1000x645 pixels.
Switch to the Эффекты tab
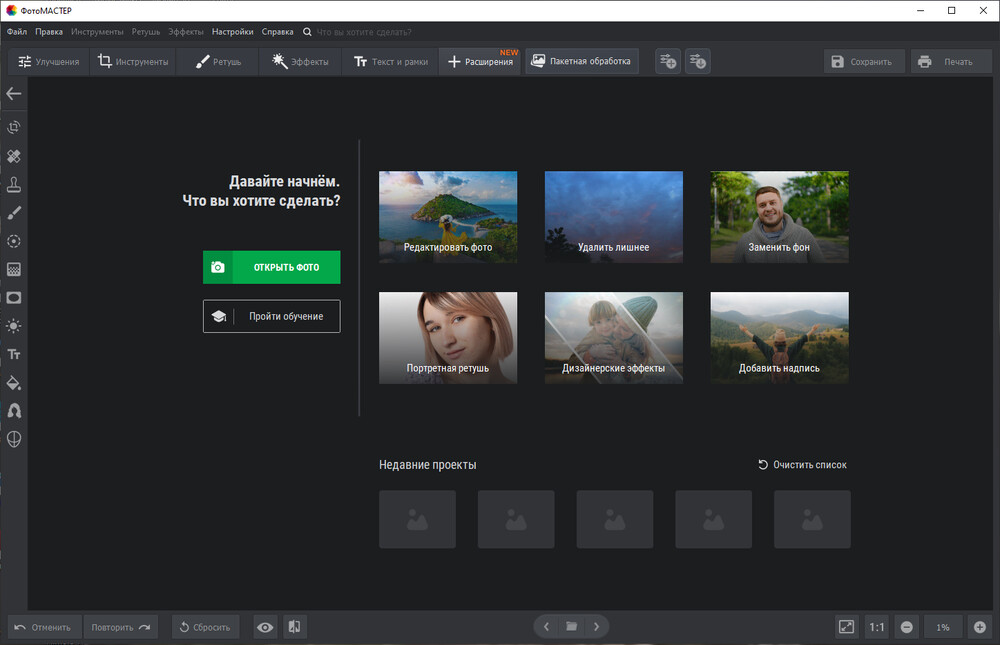click(301, 62)
